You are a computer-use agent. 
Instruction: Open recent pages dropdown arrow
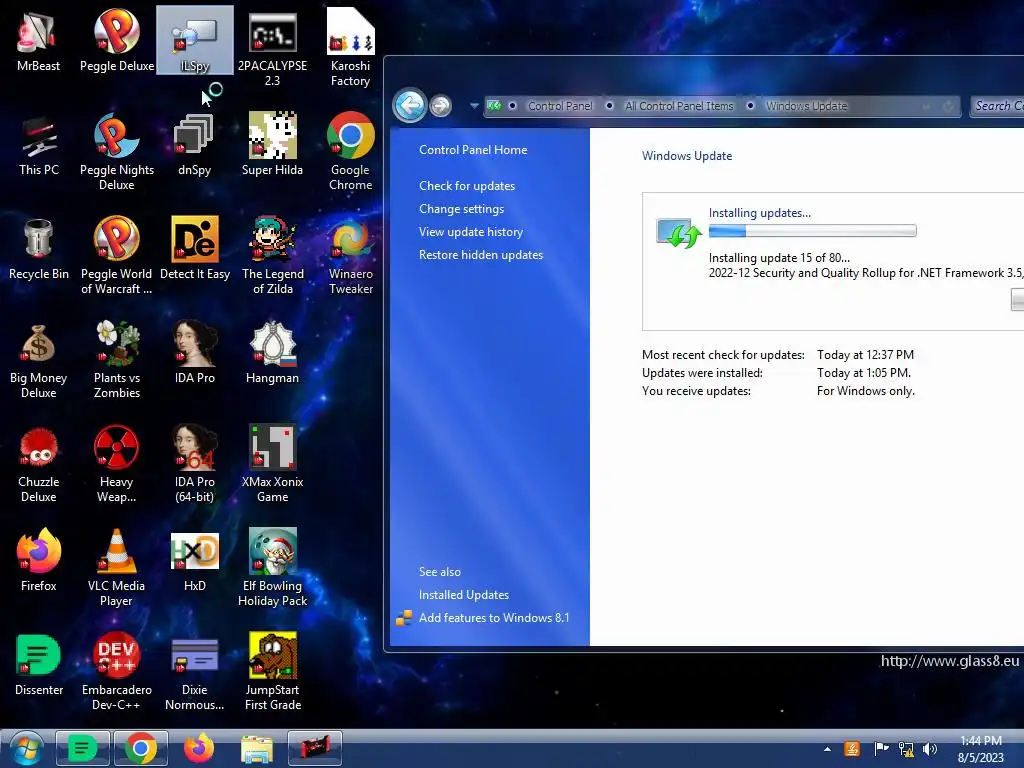473,105
